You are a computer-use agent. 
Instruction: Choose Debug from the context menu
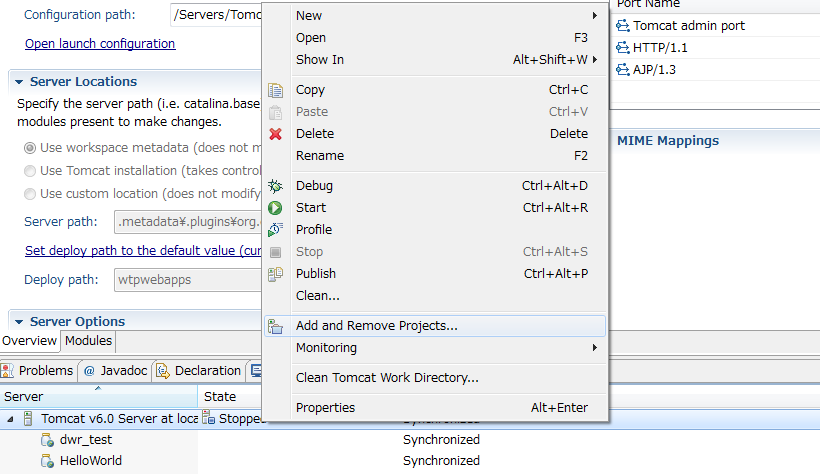[435, 186]
